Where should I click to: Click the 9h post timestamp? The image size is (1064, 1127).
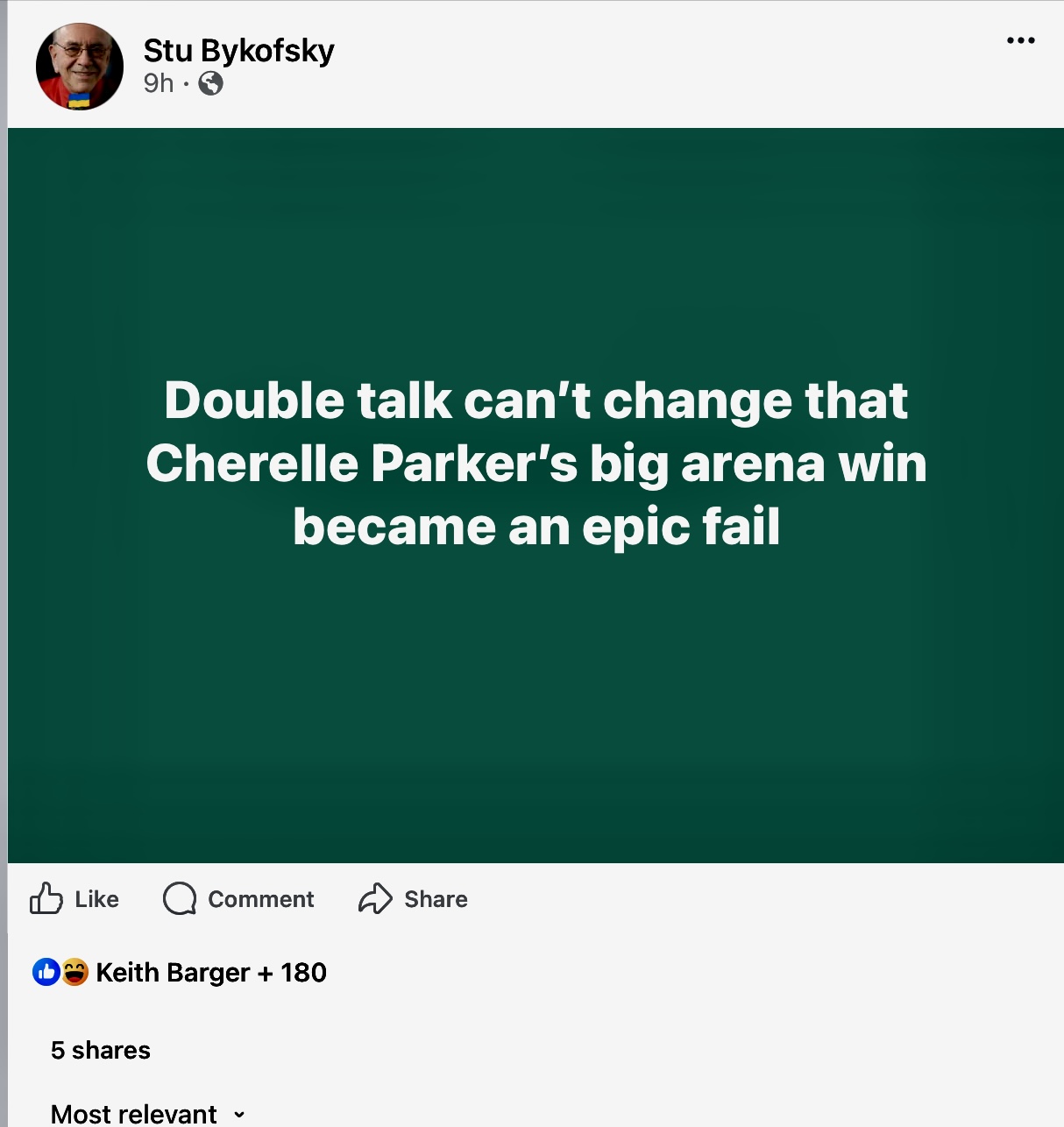point(159,83)
